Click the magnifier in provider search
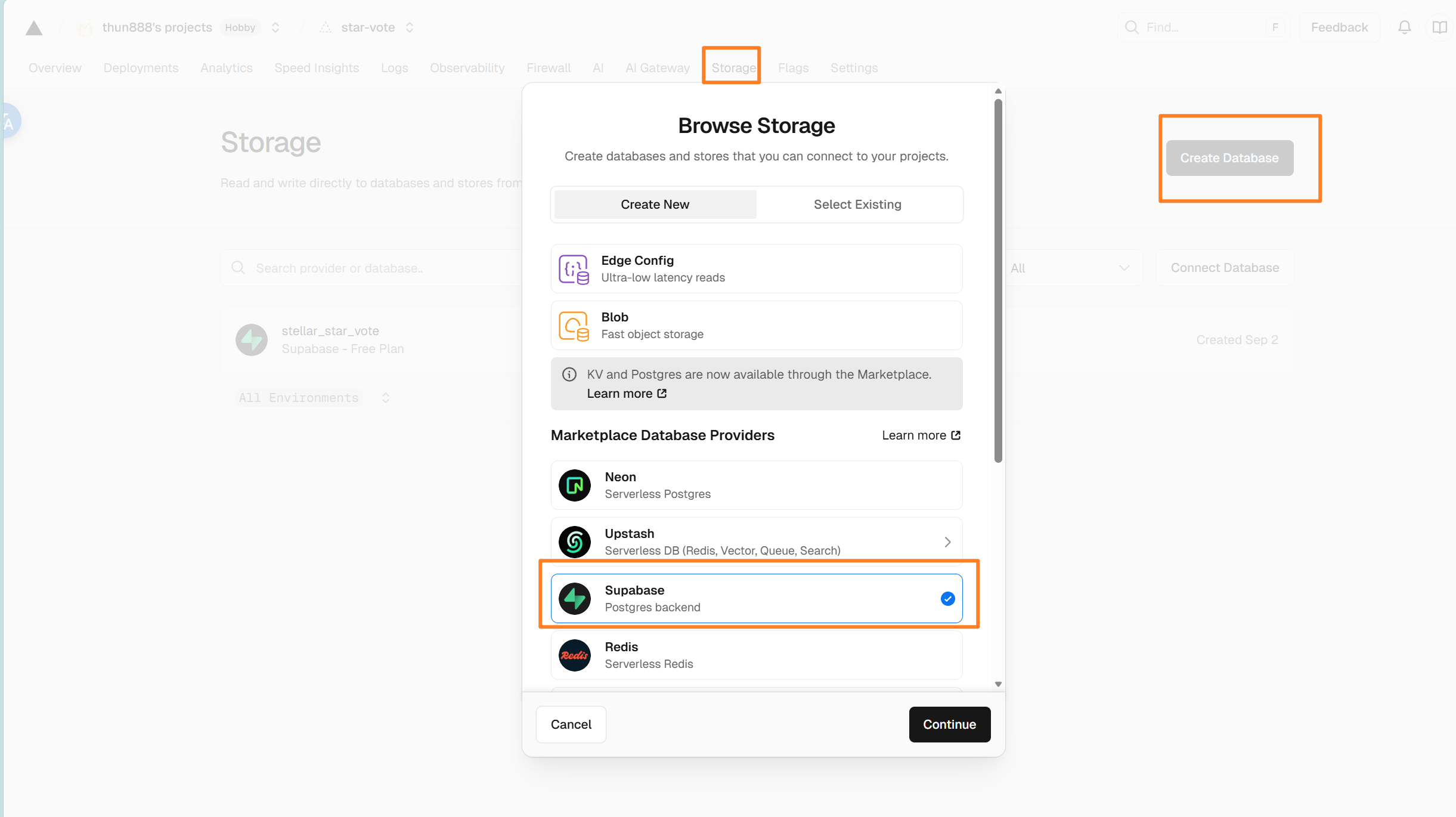Viewport: 1456px width, 817px height. pos(238,268)
